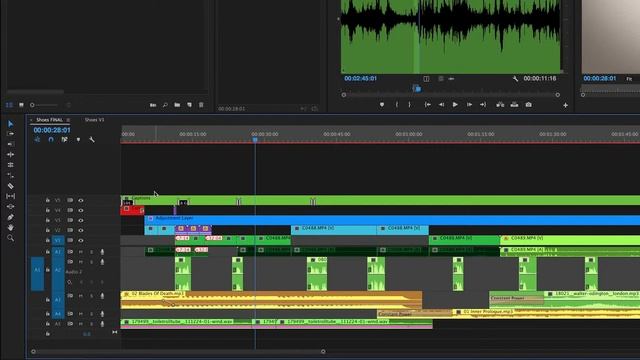The image size is (640, 360).
Task: Hide the V5 track with eye icon
Action: point(81,200)
